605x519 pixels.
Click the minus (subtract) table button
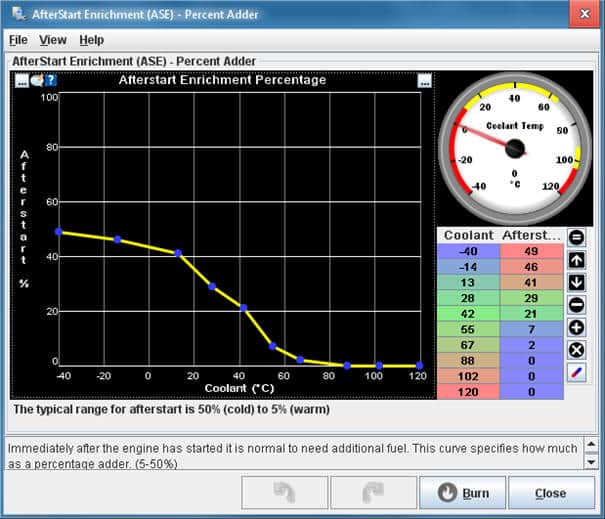pyautogui.click(x=576, y=305)
